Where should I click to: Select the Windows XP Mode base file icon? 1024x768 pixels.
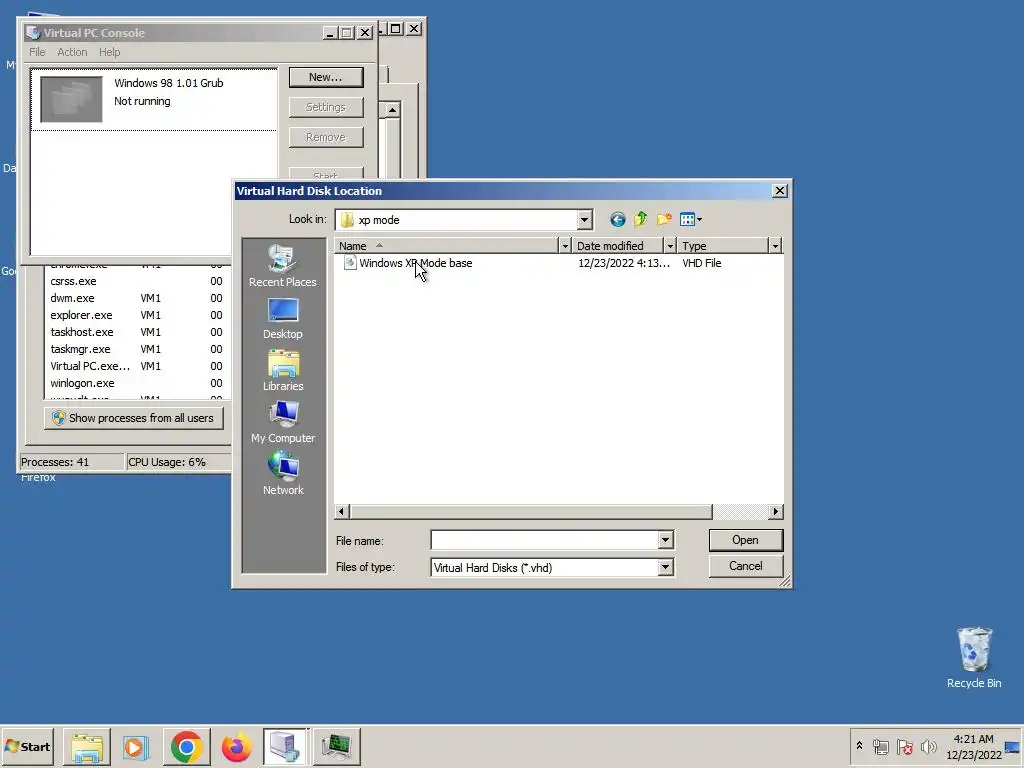(350, 263)
